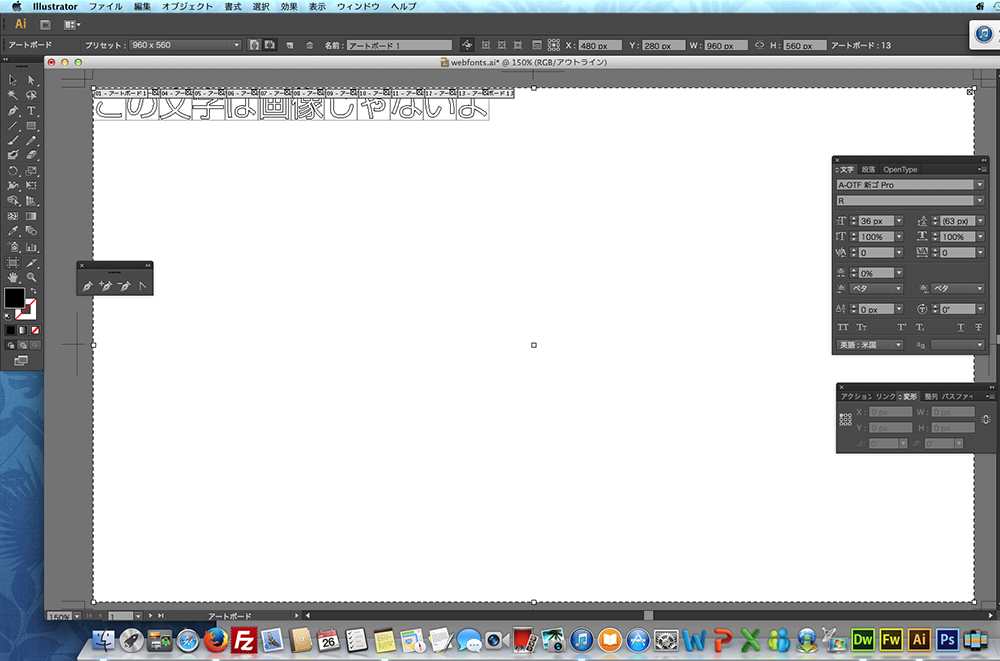1000x661 pixels.
Task: Switch to the OpenType tab
Action: click(900, 169)
